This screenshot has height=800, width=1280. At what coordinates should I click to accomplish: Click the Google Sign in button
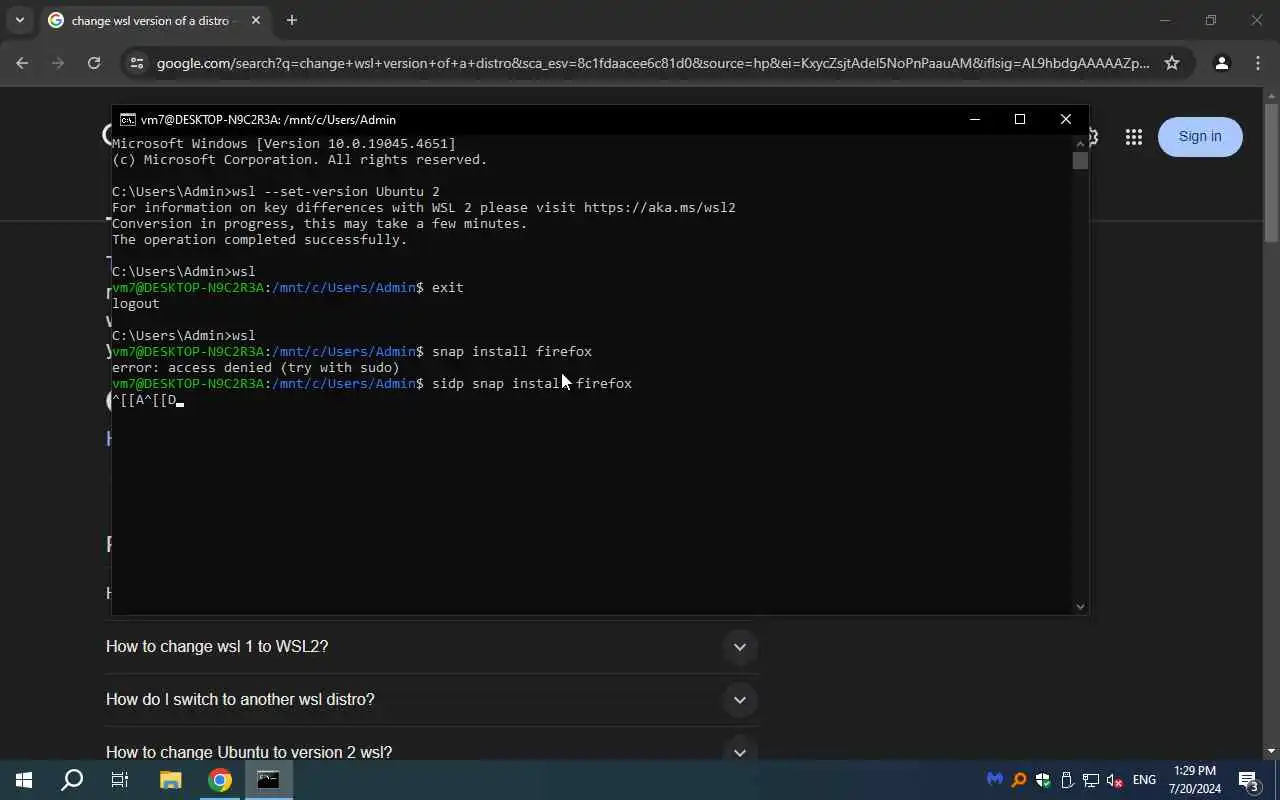click(x=1200, y=137)
